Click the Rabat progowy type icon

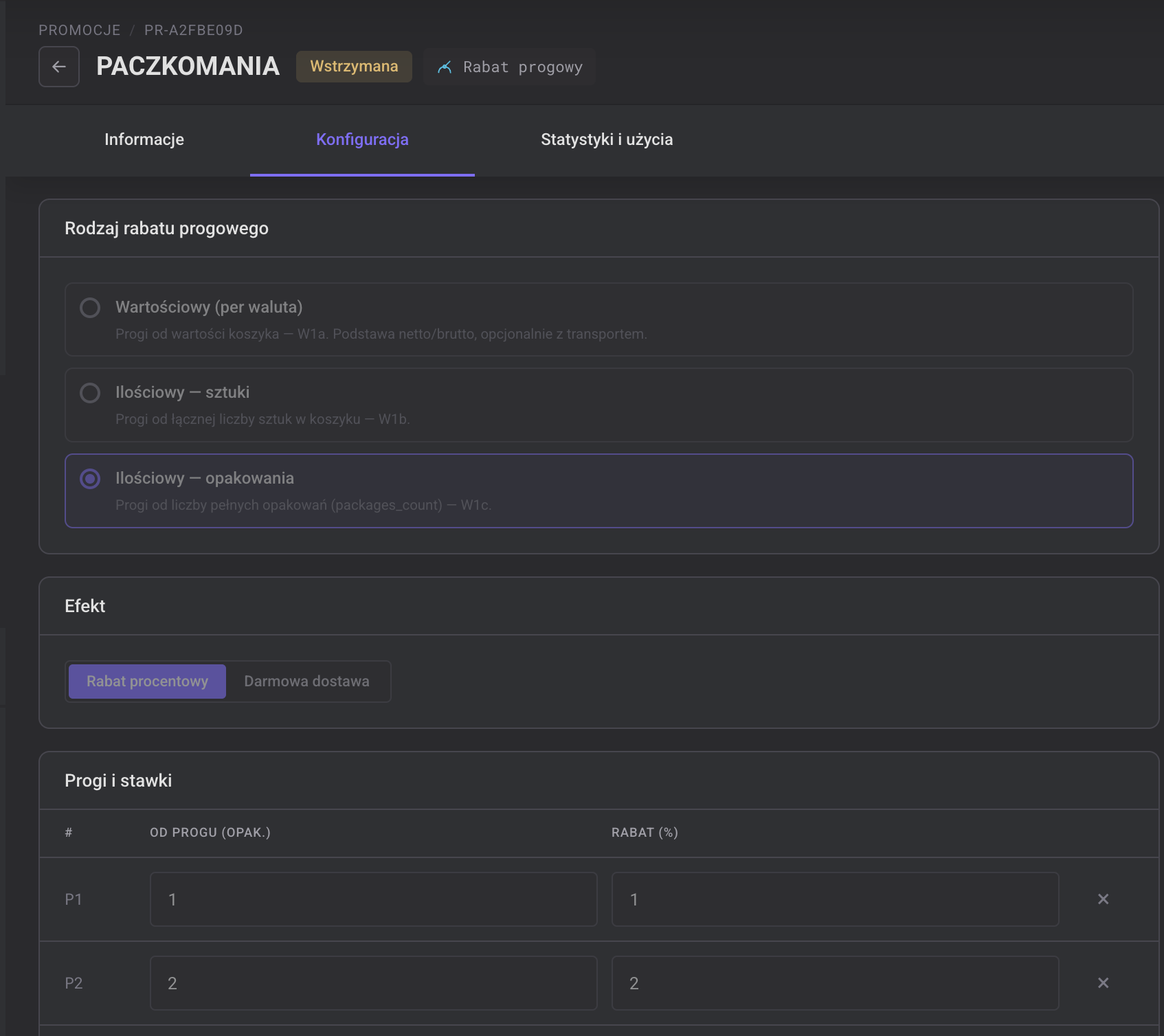coord(445,67)
